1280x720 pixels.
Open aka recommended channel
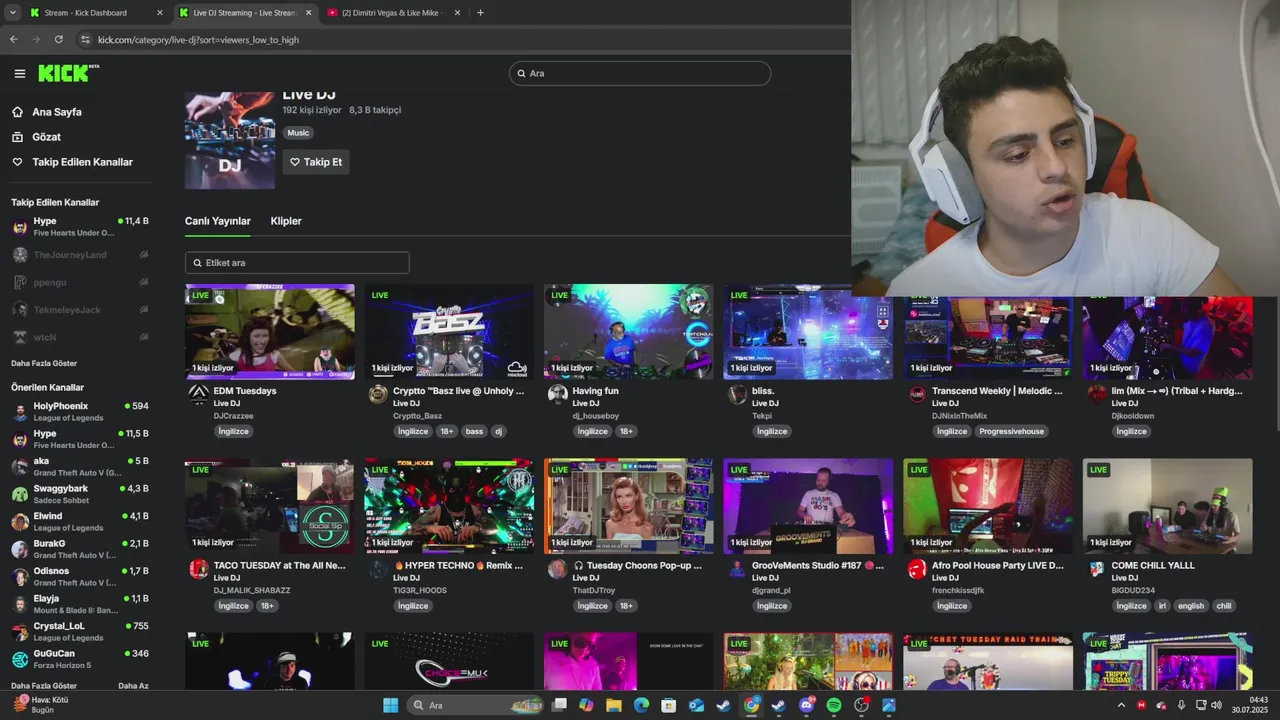click(80, 466)
